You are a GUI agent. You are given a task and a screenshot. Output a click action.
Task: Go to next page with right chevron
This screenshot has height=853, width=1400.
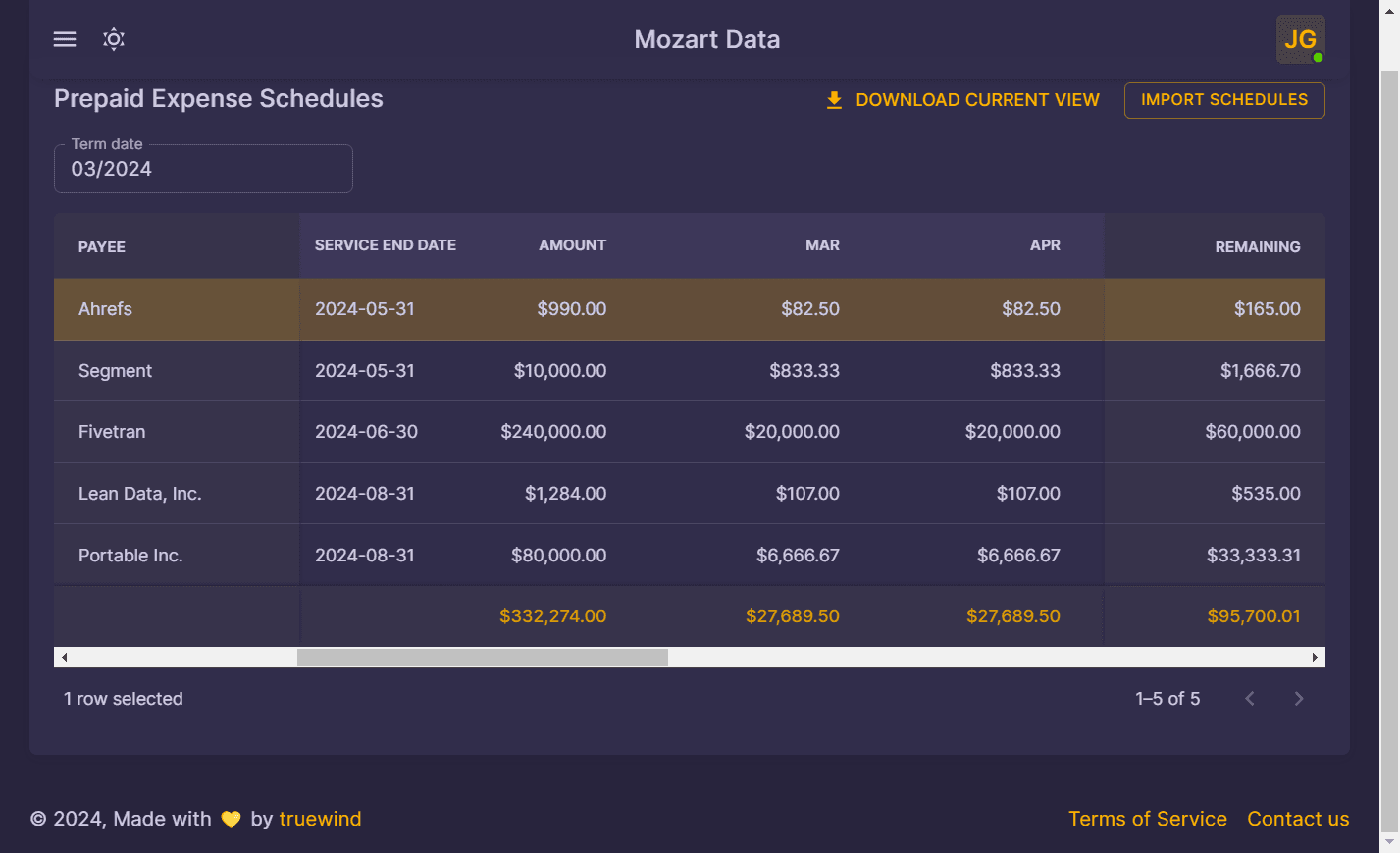(x=1298, y=698)
